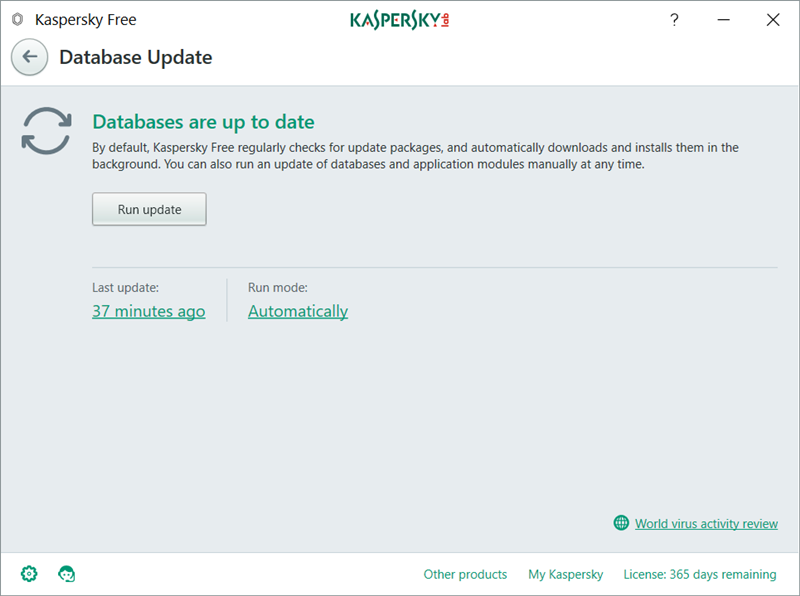Screen dimensions: 800x596
Task: Click the Kaspersky Lab logo
Action: coord(399,20)
